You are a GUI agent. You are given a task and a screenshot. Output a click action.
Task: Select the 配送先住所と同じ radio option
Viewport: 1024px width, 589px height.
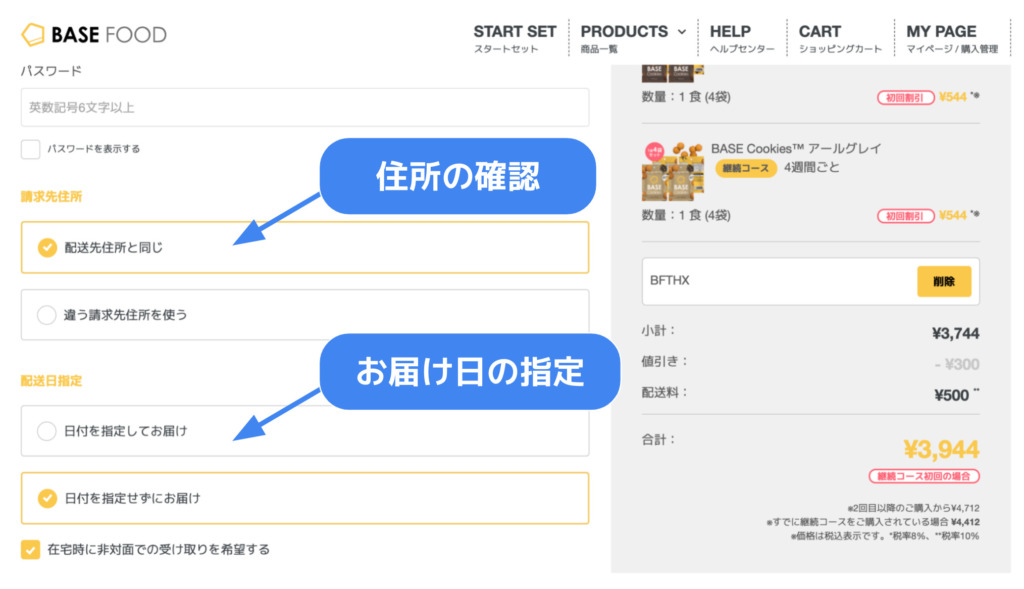coord(305,247)
